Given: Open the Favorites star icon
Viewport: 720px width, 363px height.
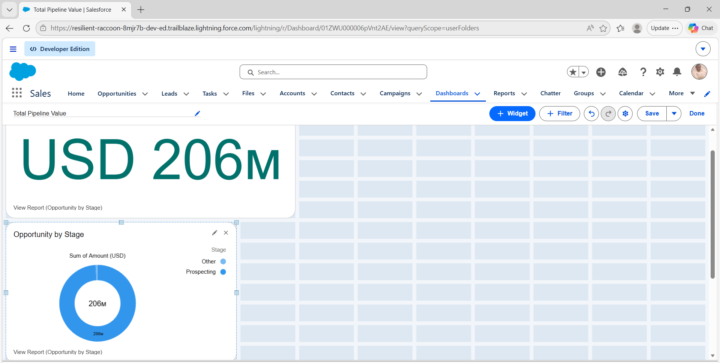Looking at the screenshot, I should (573, 72).
